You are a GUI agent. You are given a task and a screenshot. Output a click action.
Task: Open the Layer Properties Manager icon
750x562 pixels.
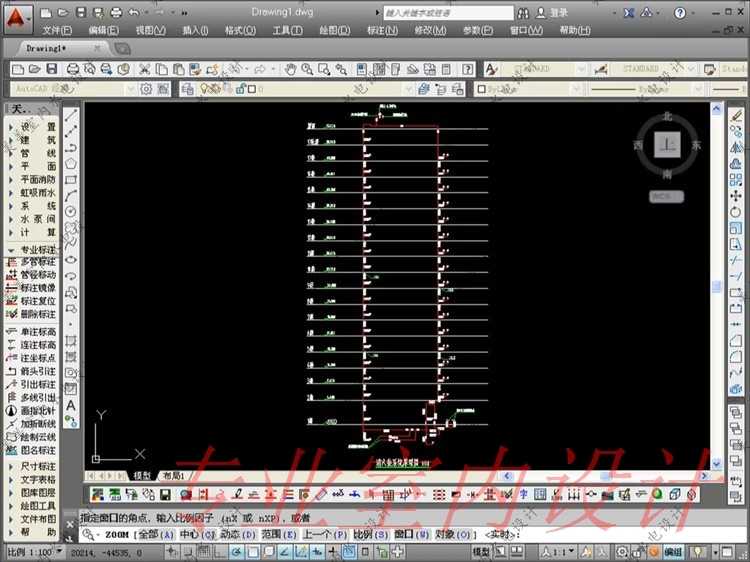tap(188, 89)
